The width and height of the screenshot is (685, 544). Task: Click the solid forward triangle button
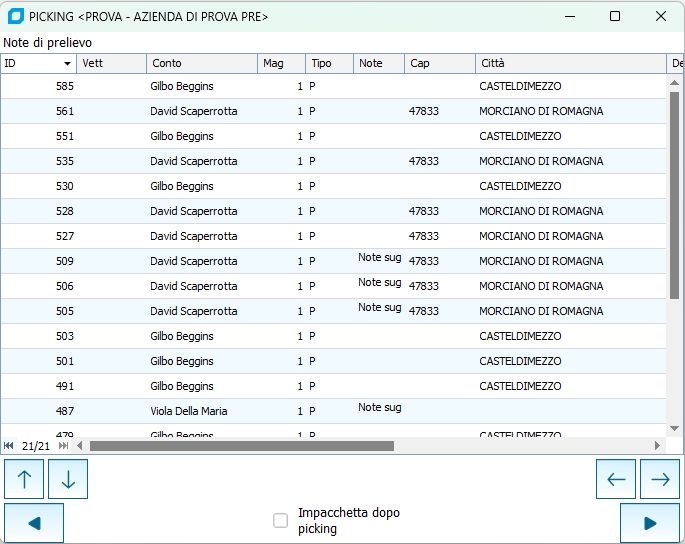point(650,523)
